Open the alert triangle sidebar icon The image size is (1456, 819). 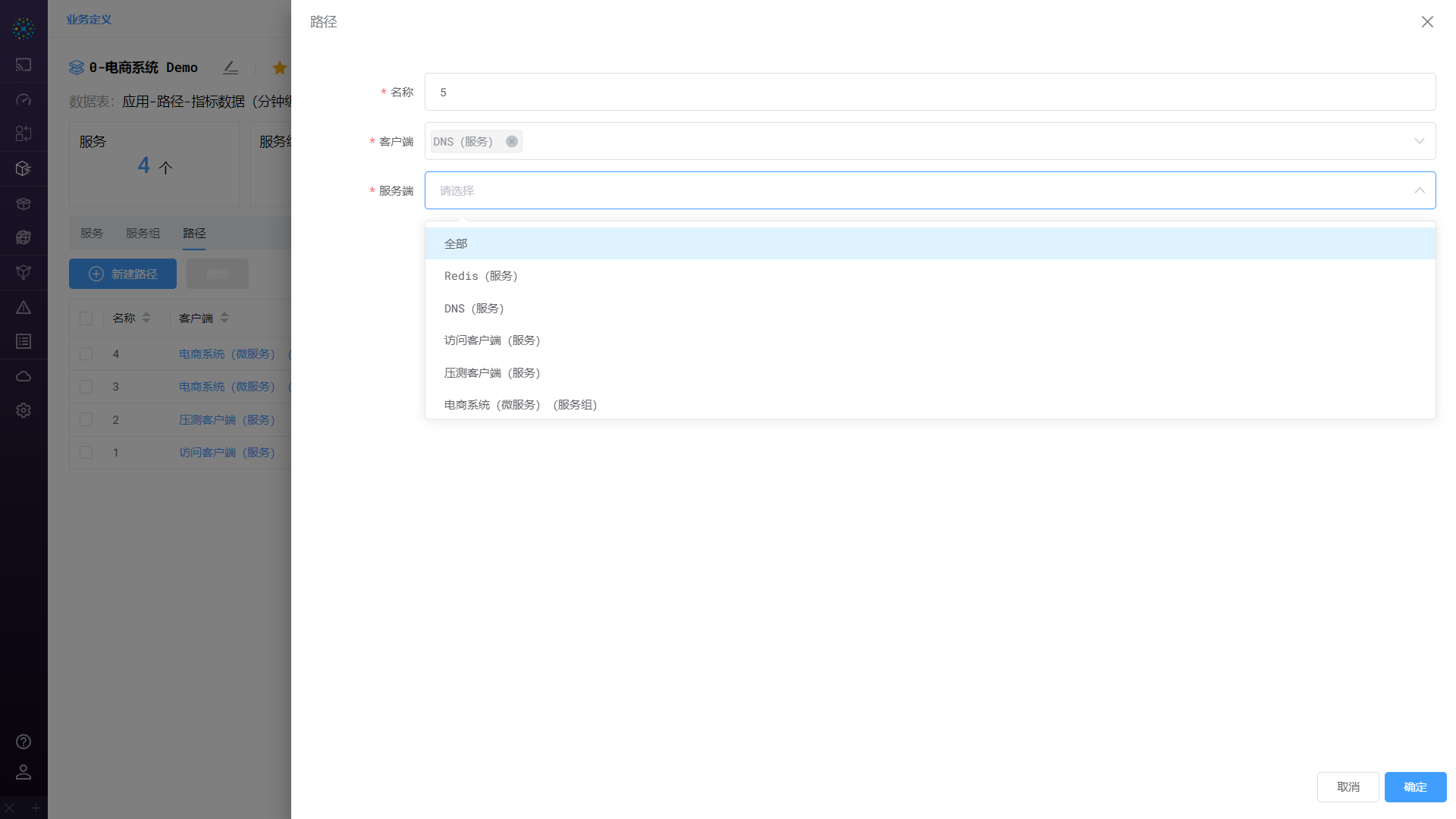pyautogui.click(x=24, y=307)
